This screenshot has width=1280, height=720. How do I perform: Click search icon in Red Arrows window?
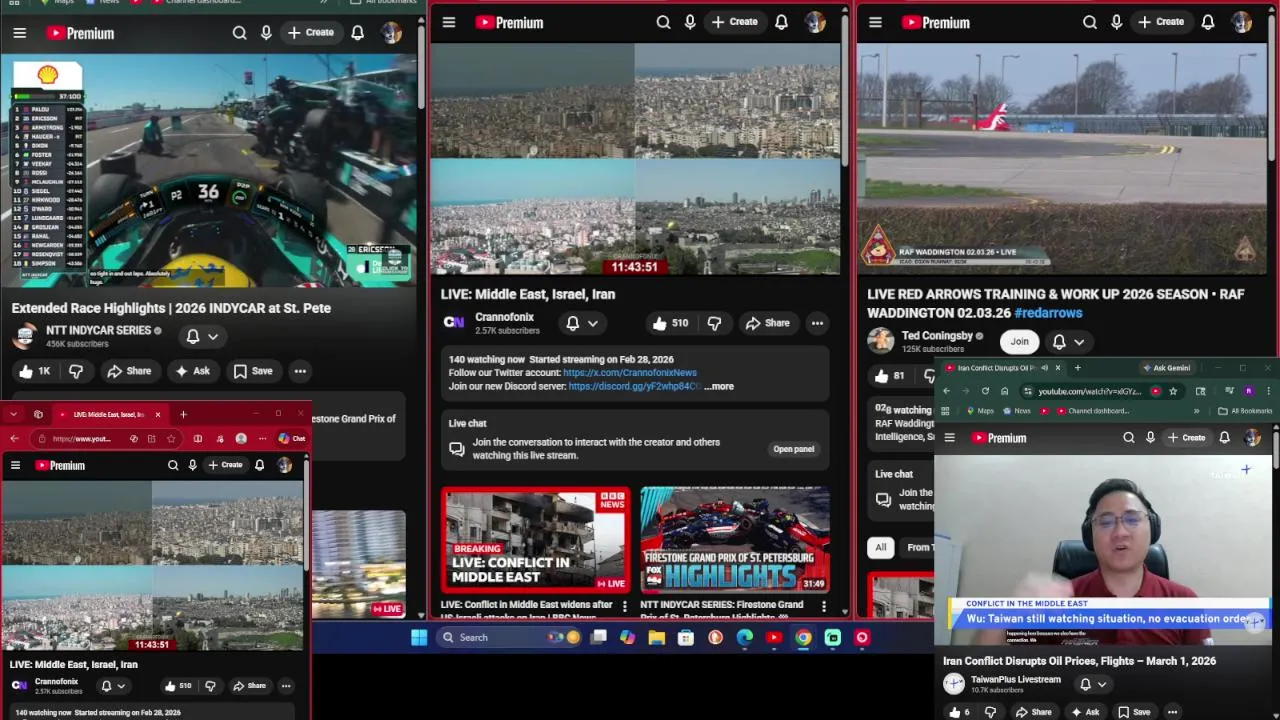1090,22
